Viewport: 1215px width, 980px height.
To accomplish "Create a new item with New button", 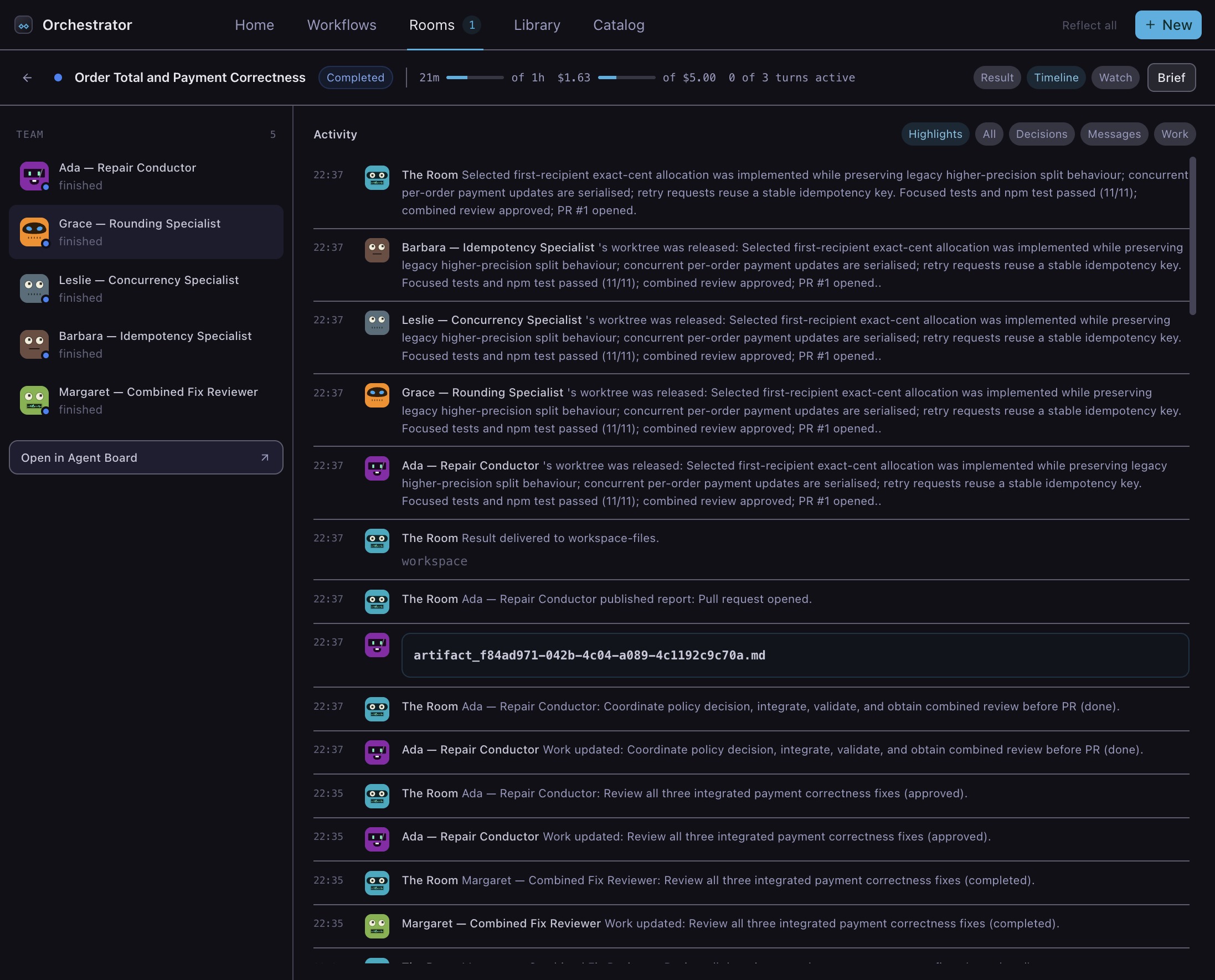I will (1168, 25).
